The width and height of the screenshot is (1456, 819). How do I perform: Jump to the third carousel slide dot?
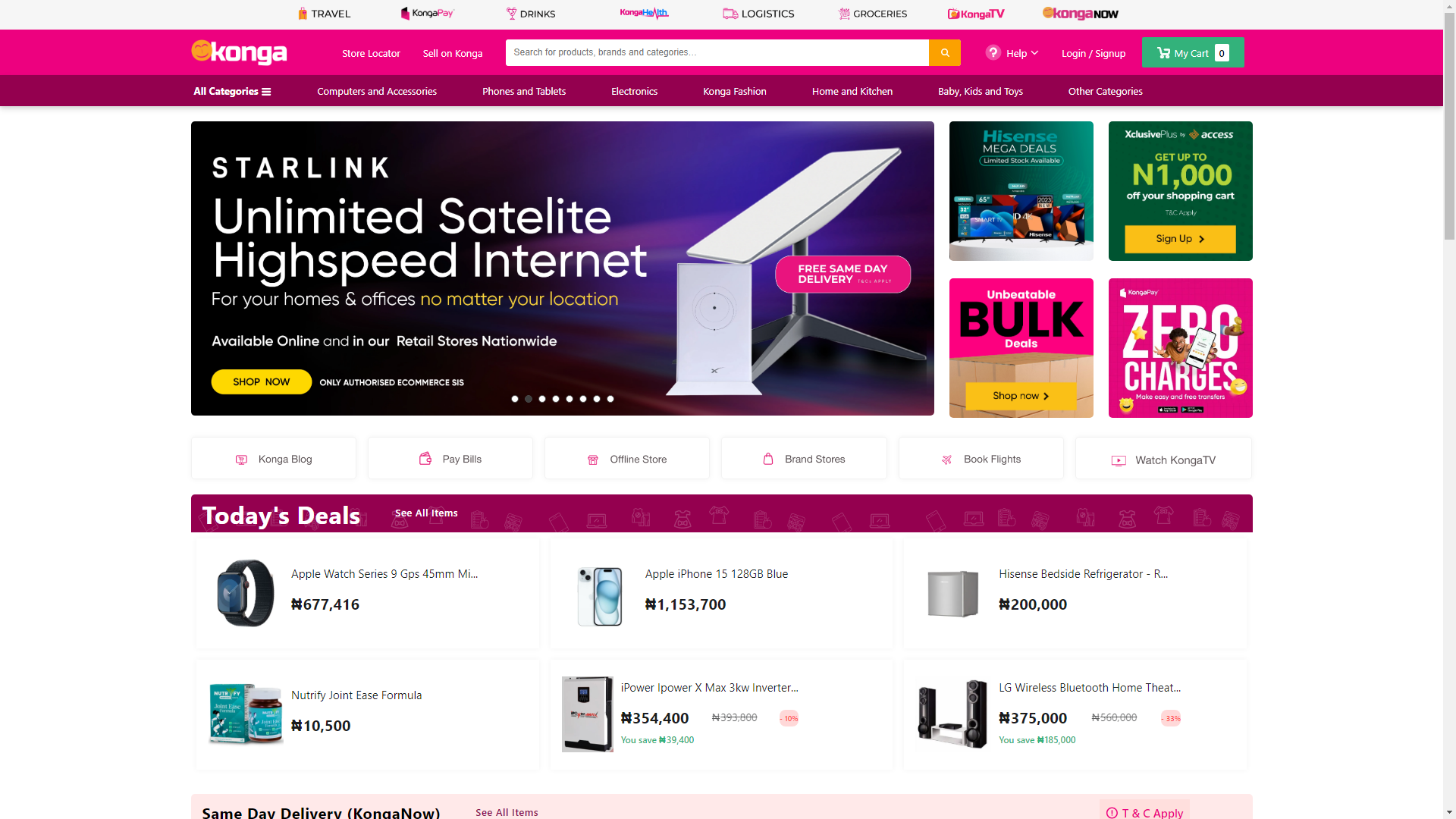[x=542, y=399]
